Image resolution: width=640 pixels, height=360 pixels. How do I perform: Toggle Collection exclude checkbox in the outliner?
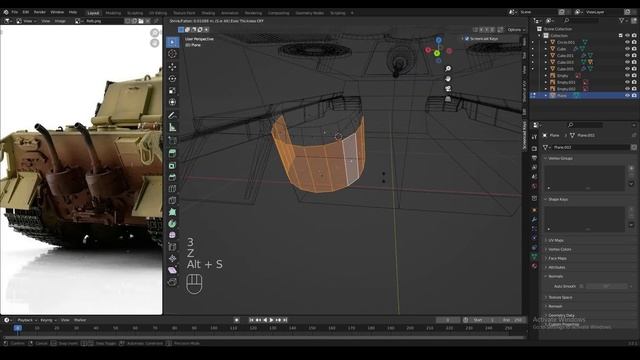(x=621, y=36)
